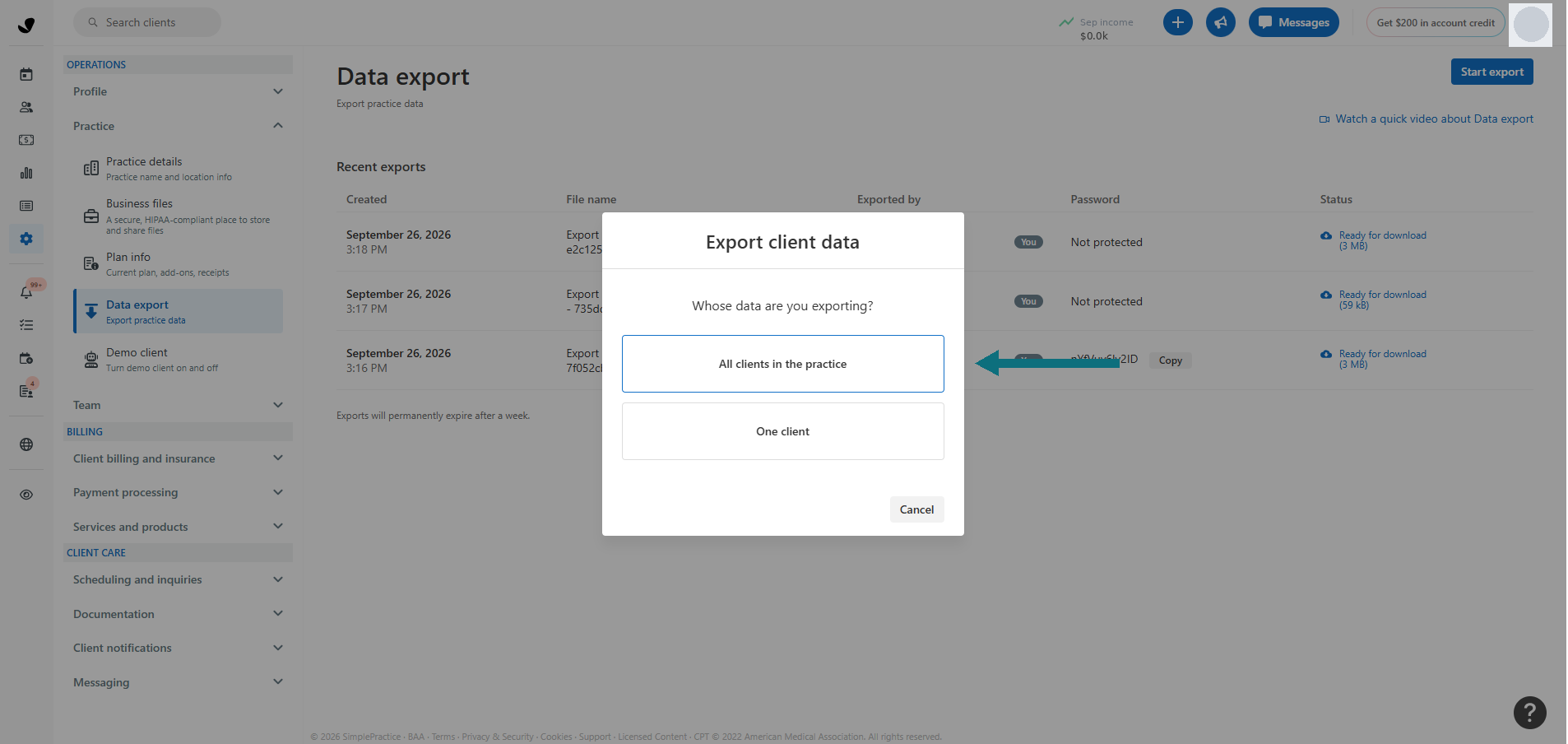Expand the Messaging section
1568x744 pixels.
click(x=178, y=682)
